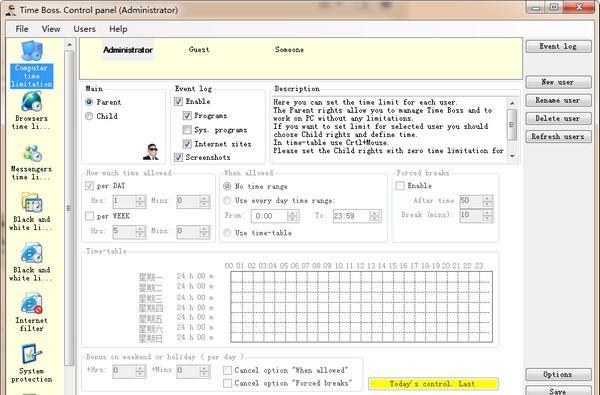The width and height of the screenshot is (600, 395).
Task: Click the Delete user button
Action: [x=558, y=118]
